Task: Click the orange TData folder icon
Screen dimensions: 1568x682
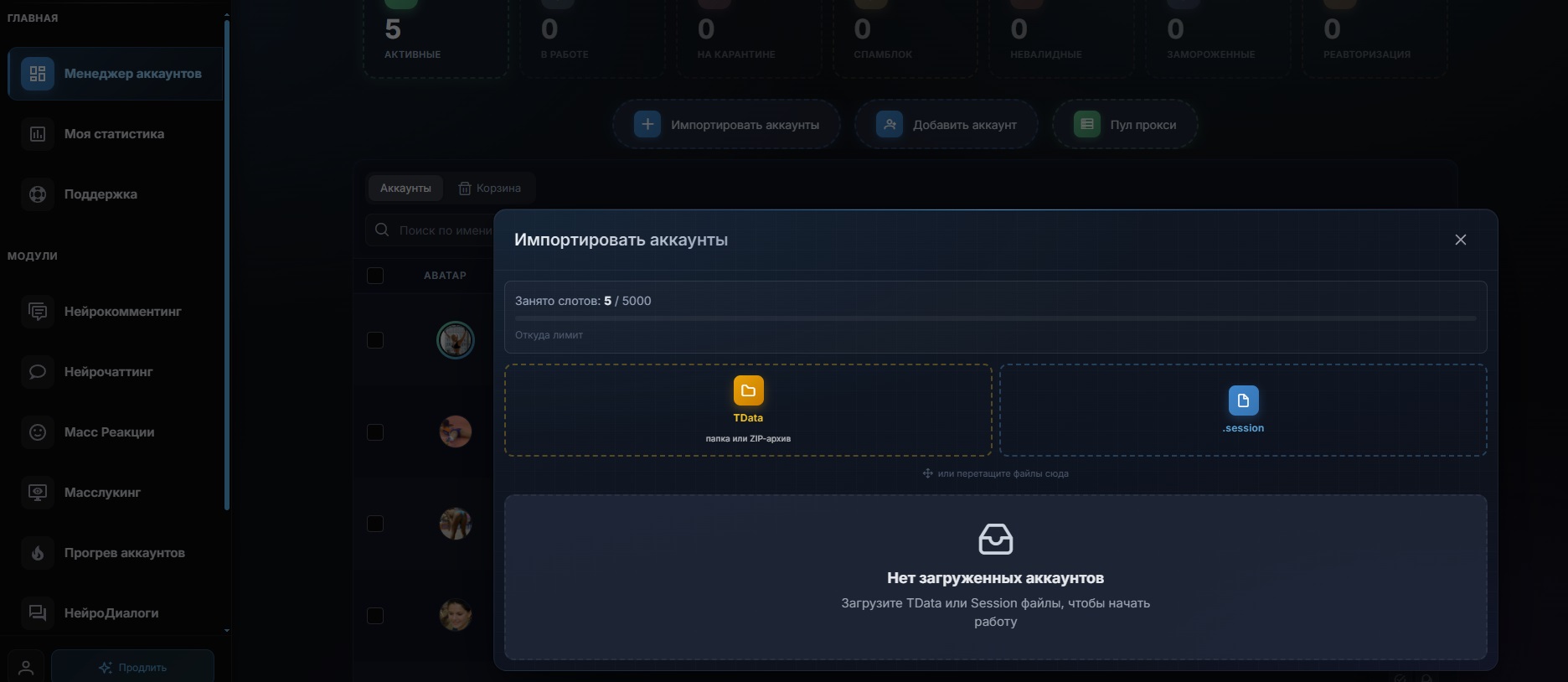Action: (749, 390)
